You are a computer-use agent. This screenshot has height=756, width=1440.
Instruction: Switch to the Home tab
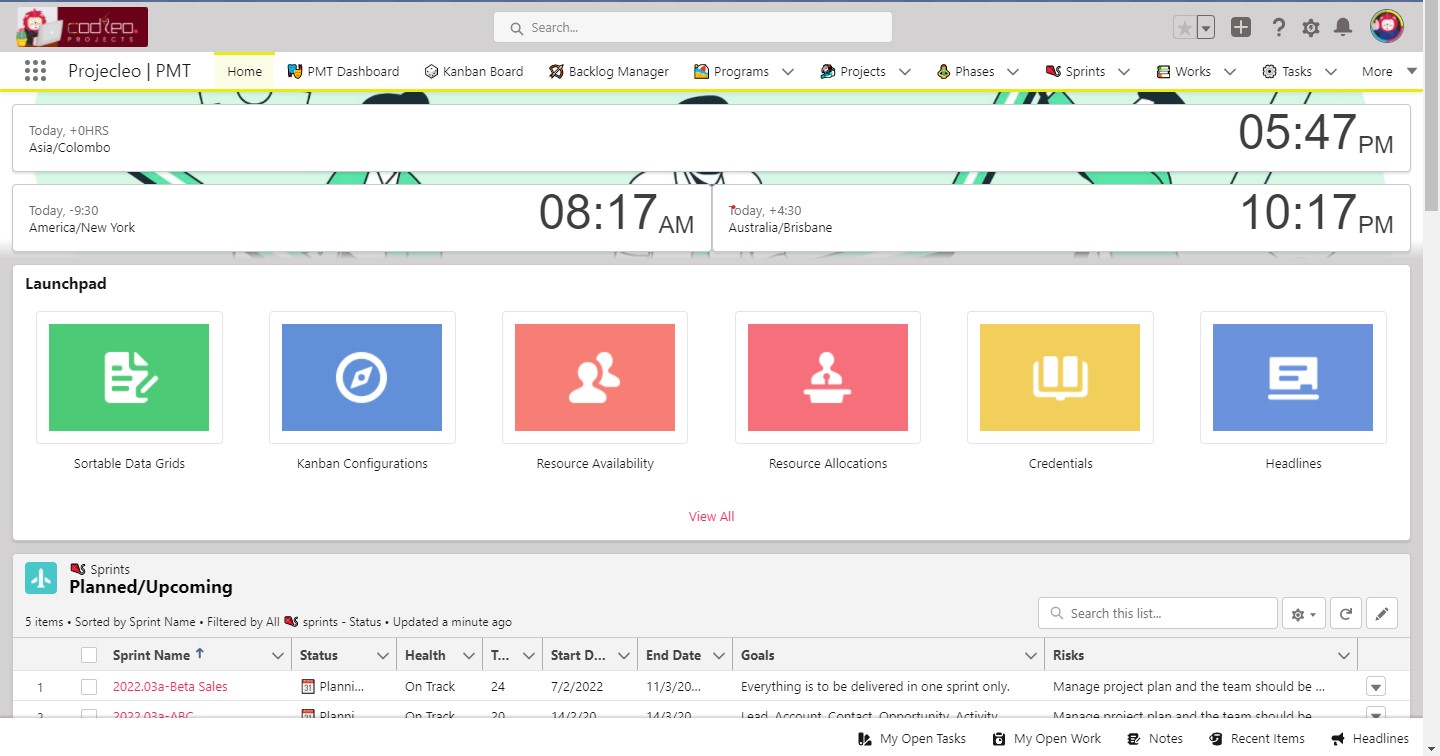tap(243, 71)
